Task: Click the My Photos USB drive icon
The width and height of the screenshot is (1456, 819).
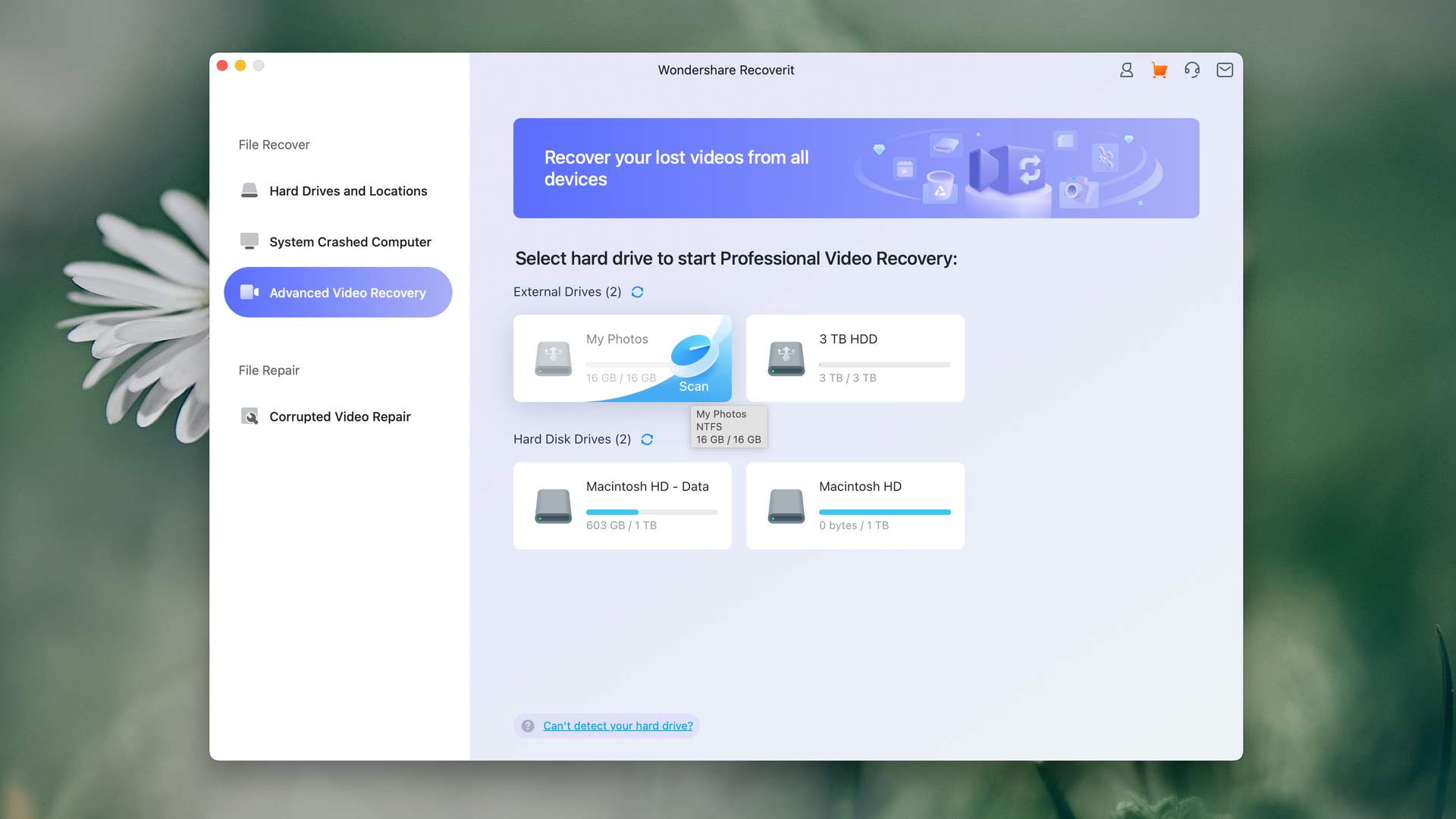Action: (x=554, y=359)
